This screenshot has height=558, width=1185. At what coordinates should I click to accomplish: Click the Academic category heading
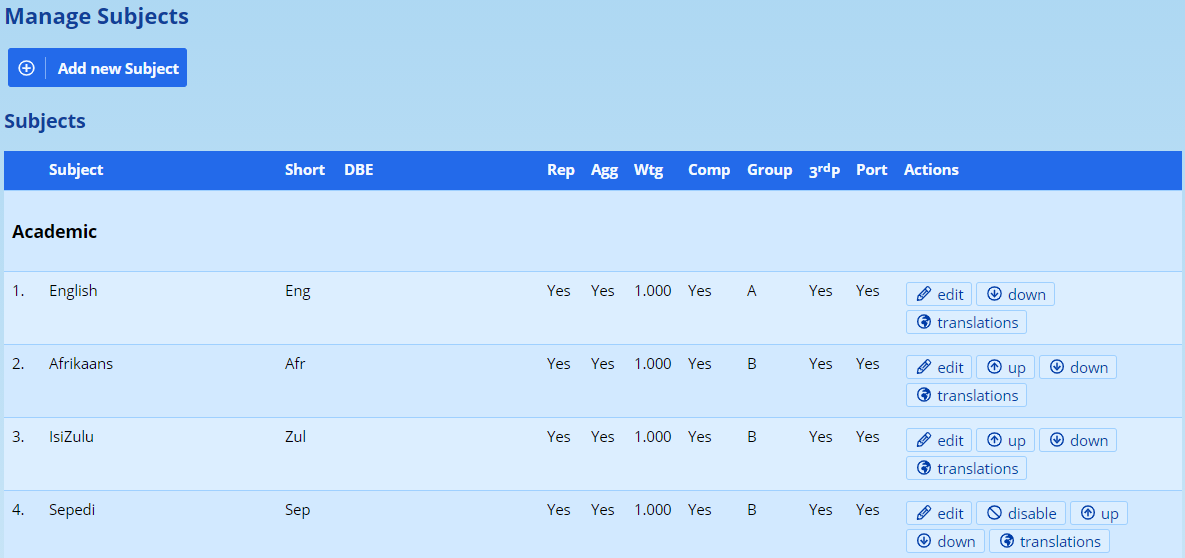click(55, 231)
